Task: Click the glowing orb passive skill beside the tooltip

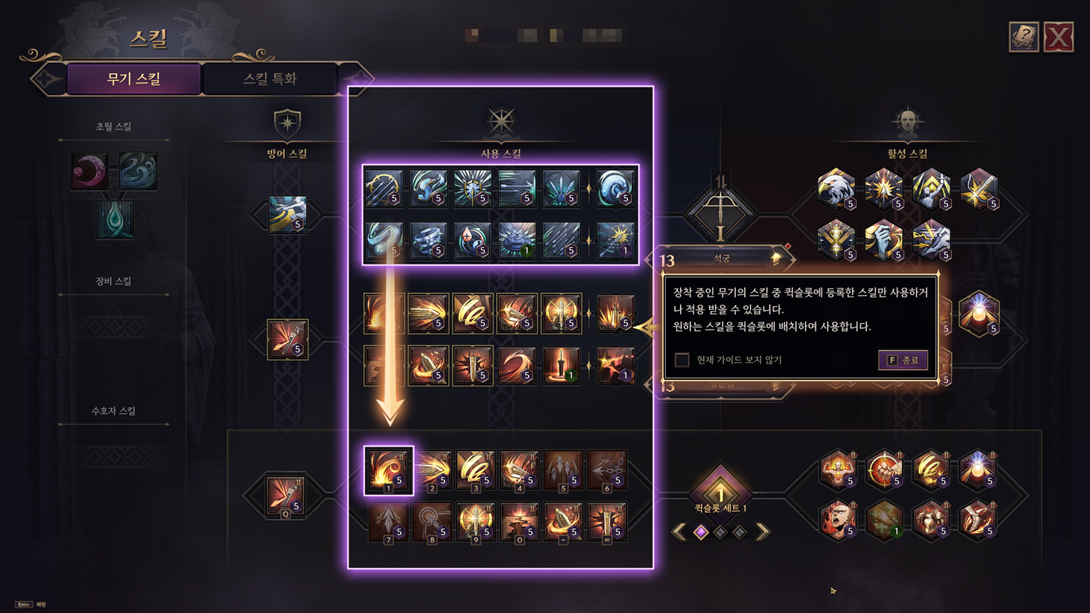Action: (x=979, y=313)
